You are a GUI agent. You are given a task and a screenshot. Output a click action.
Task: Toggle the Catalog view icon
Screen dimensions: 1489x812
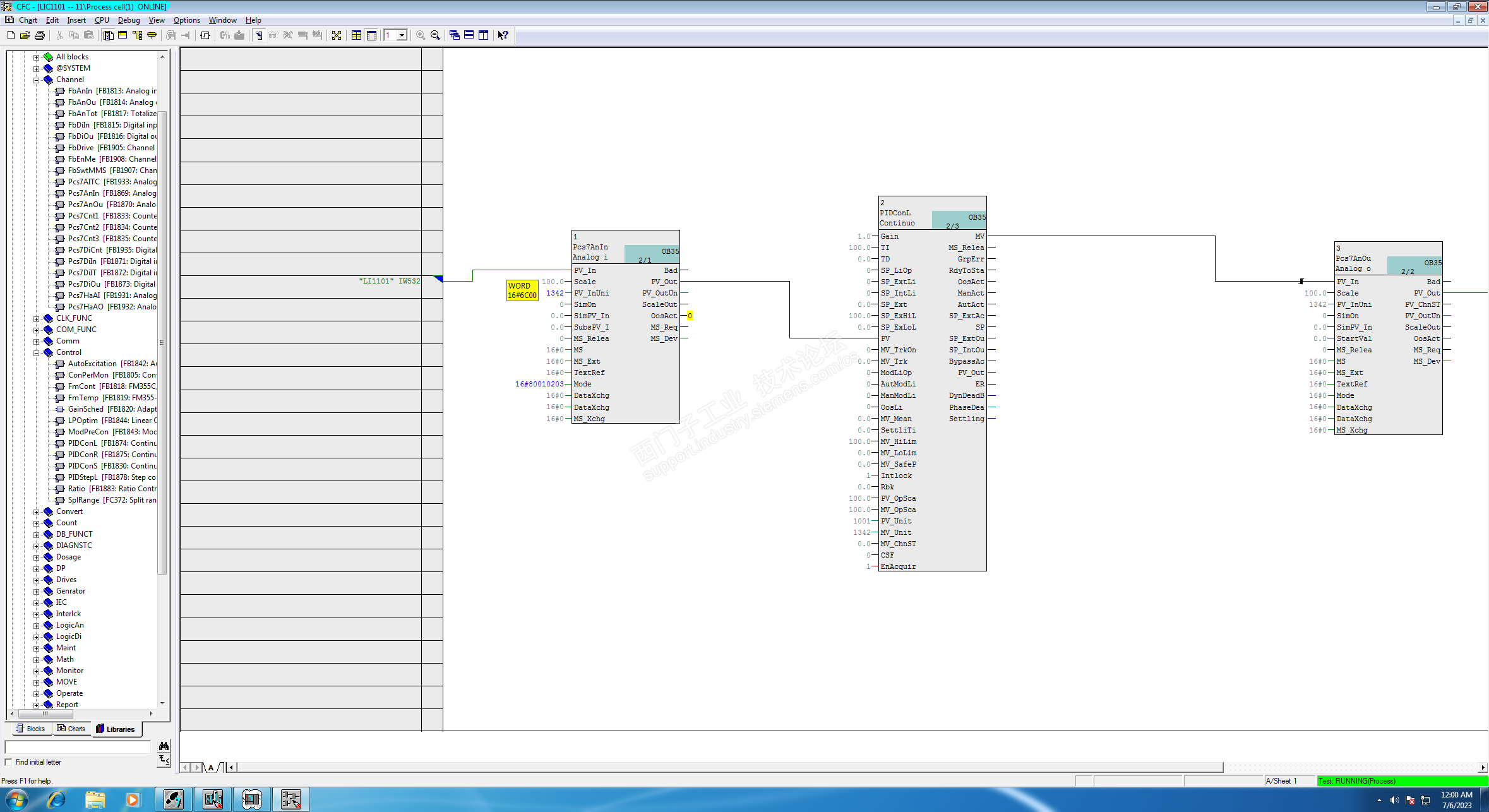108,35
